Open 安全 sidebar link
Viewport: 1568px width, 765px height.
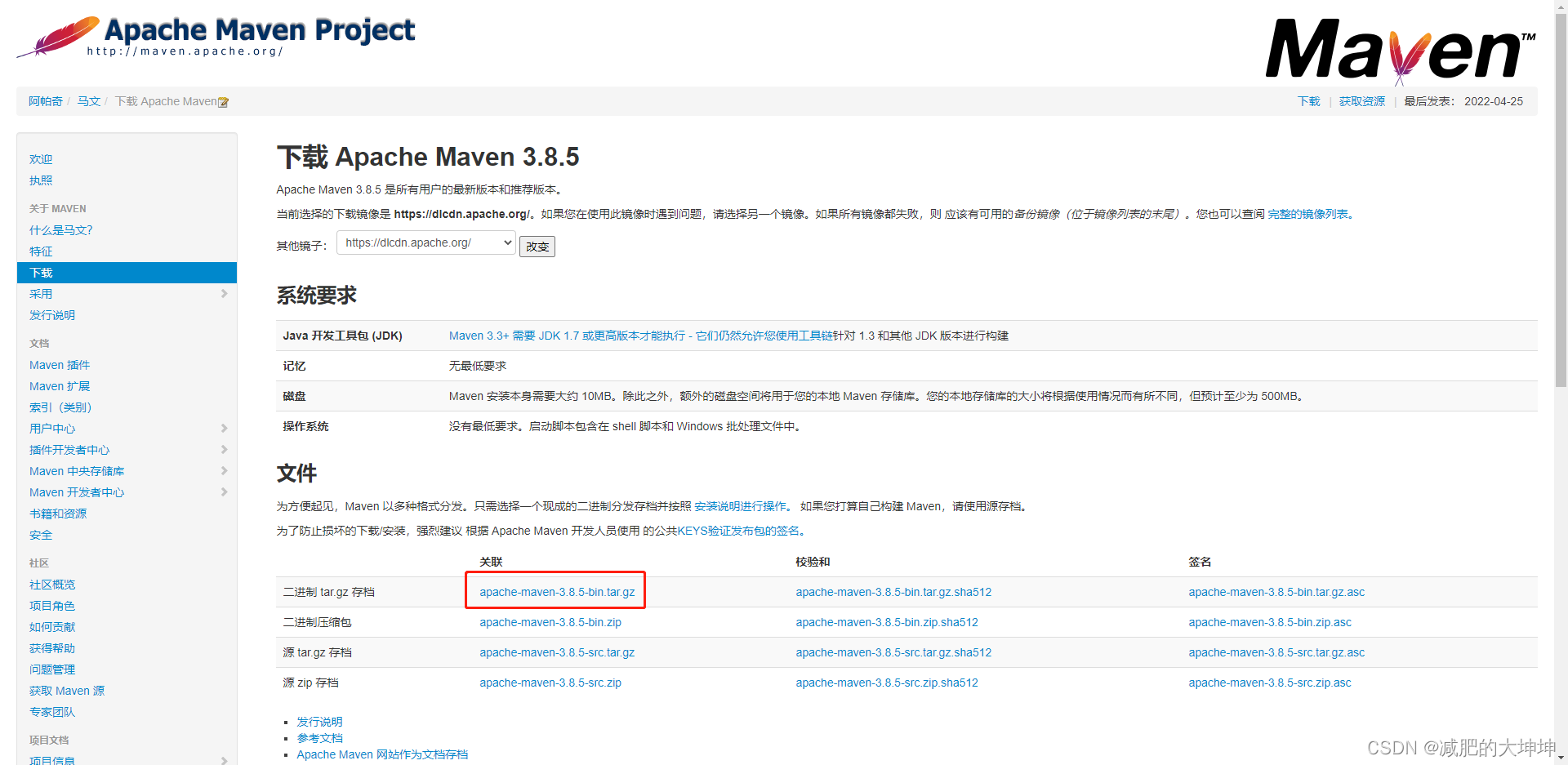click(x=41, y=535)
